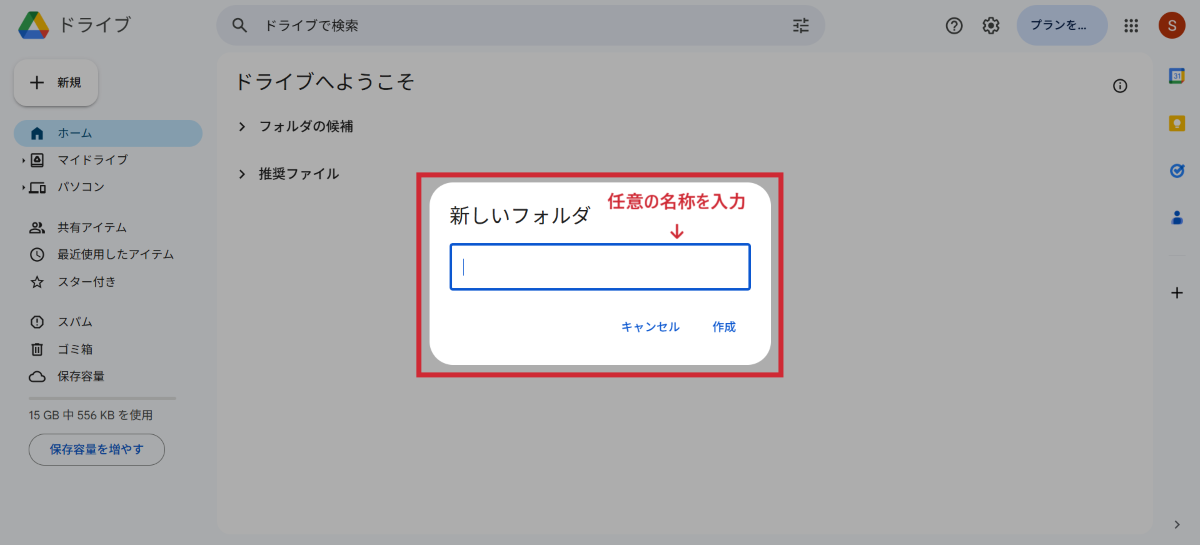Expand the パソコン tree arrow
1200x545 pixels.
(x=23, y=187)
